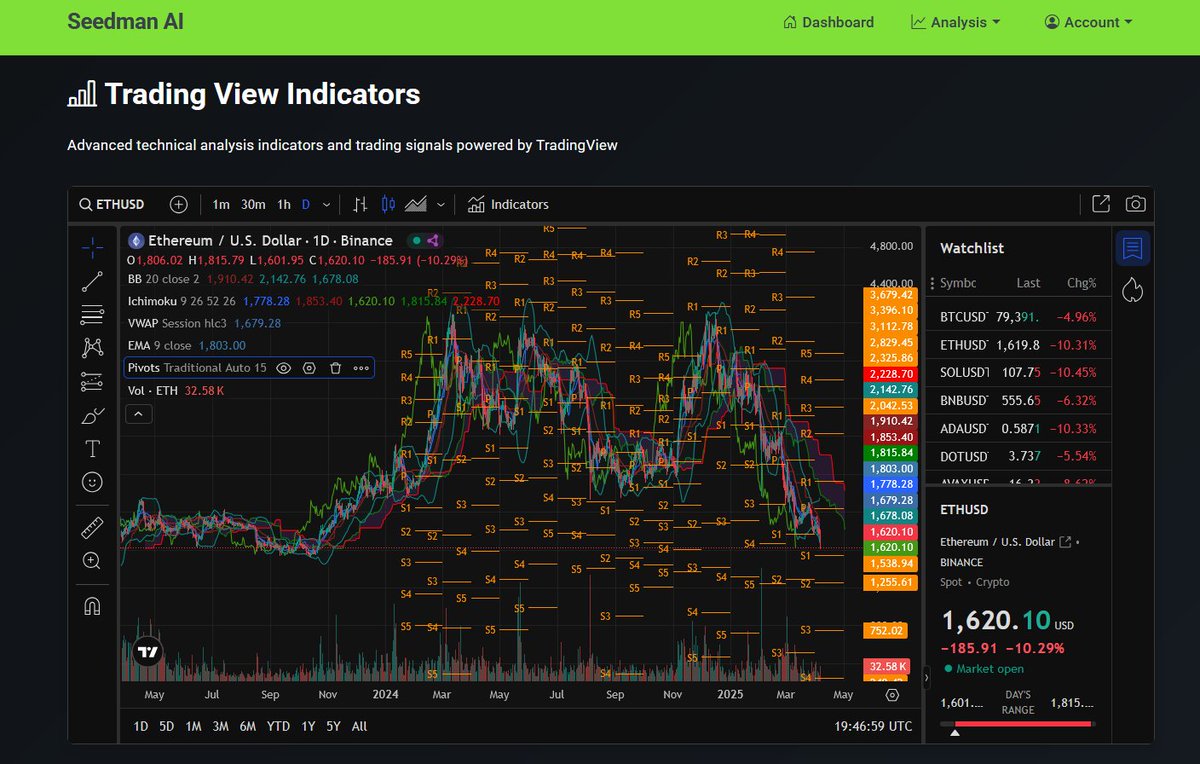Select the crosshair cursor tool
Screen dimensions: 1200x764
coord(92,247)
